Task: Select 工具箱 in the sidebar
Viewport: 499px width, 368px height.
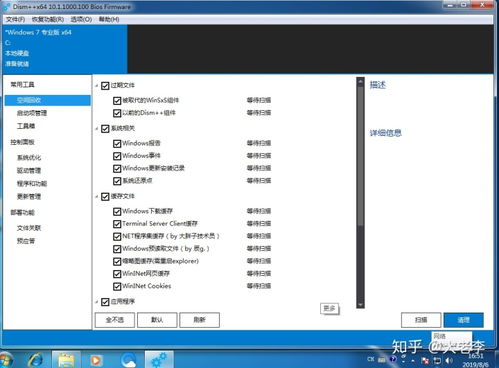Action: click(26, 126)
